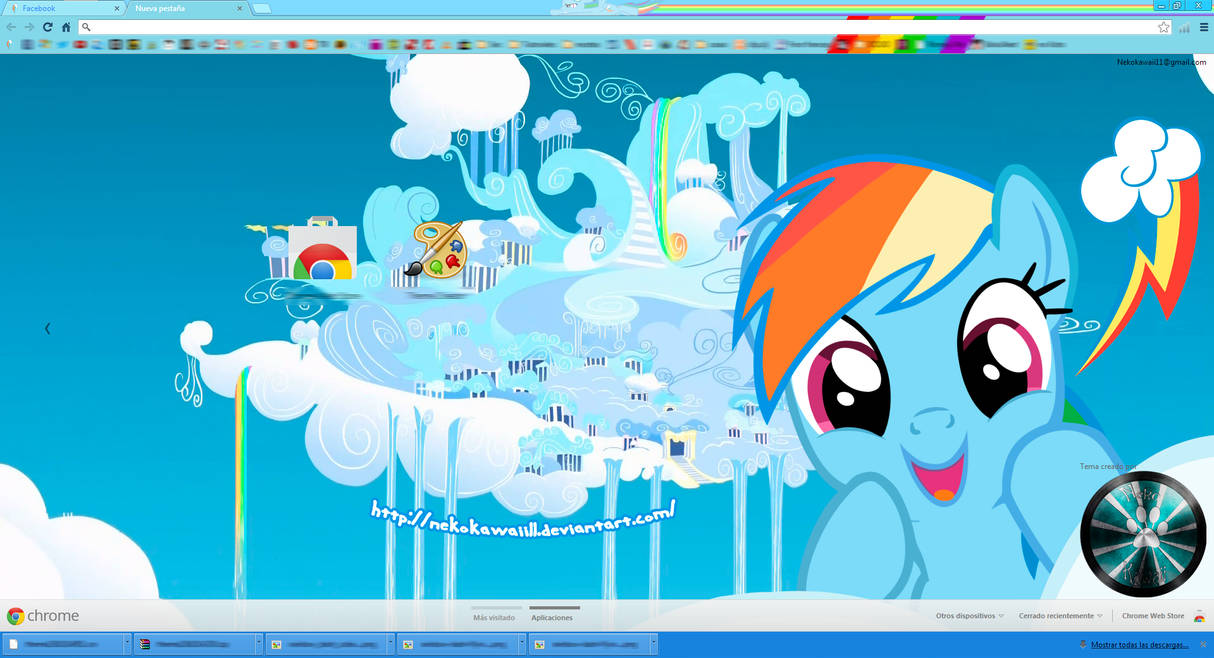The image size is (1214, 658).
Task: Switch to the Facebook tab
Action: click(60, 8)
